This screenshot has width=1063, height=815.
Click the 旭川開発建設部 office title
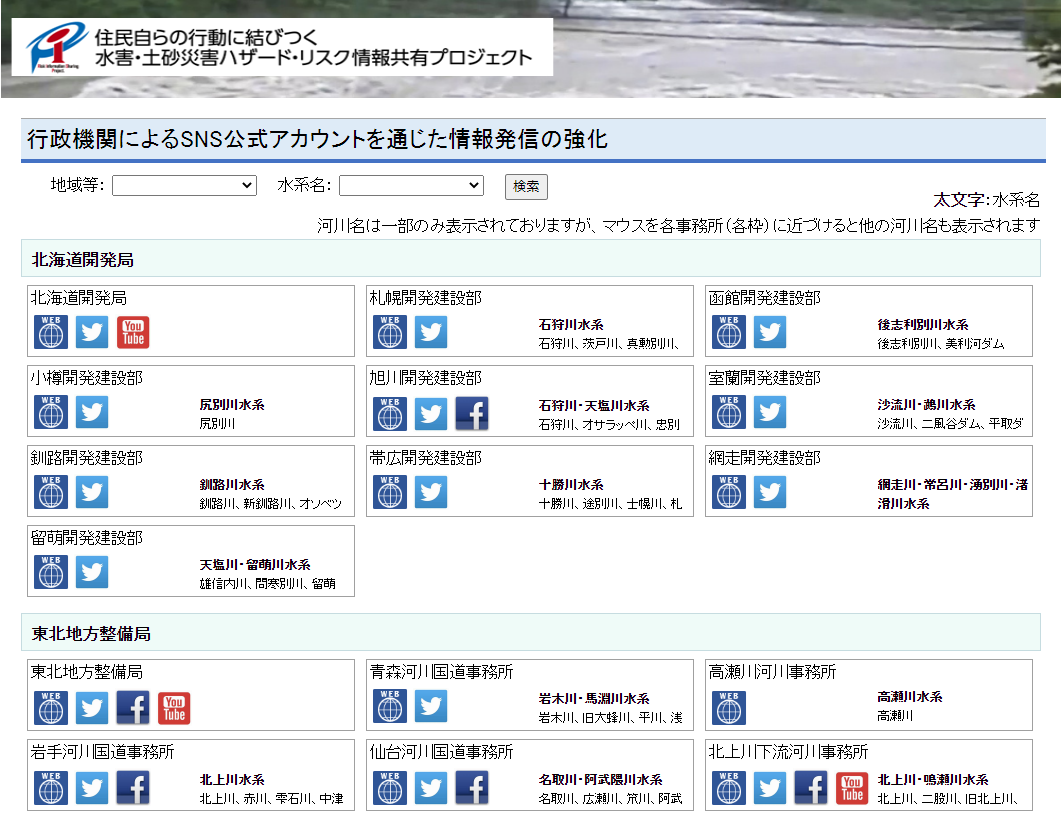tap(425, 378)
